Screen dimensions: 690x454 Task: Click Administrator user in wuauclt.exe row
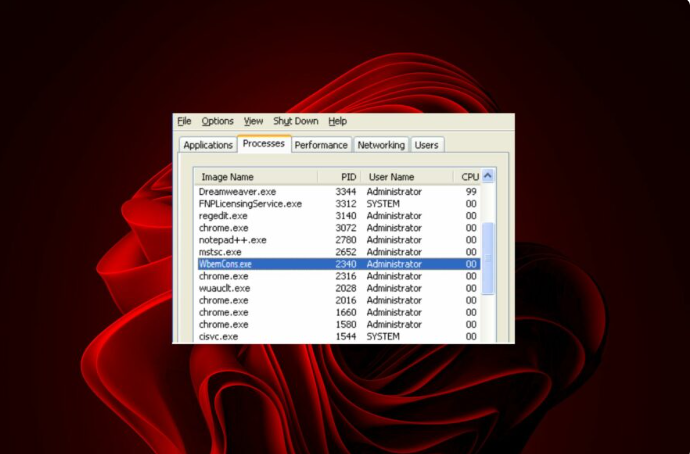[394, 288]
